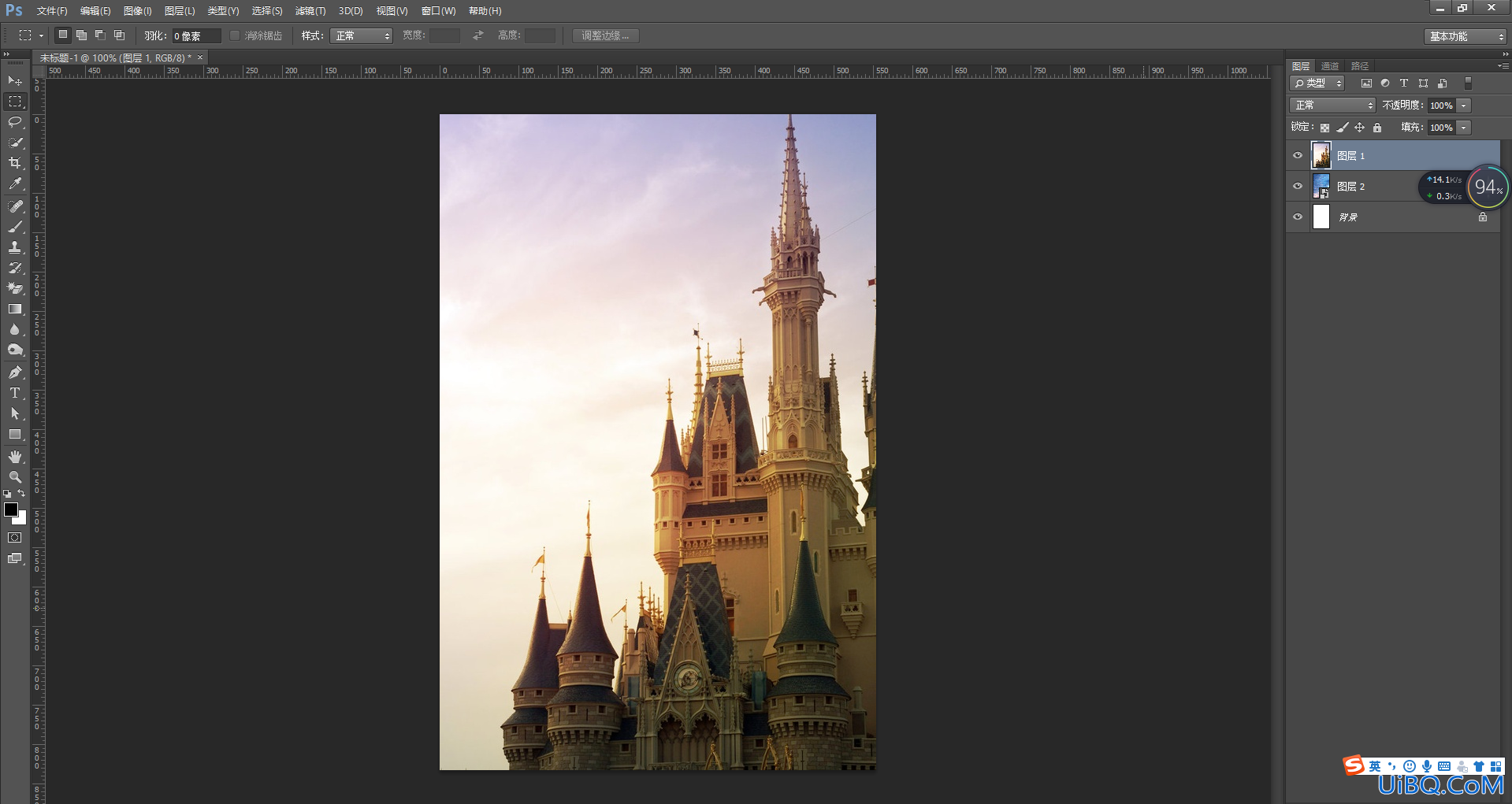
Task: Switch to the 路径 paths tab
Action: tap(1360, 66)
